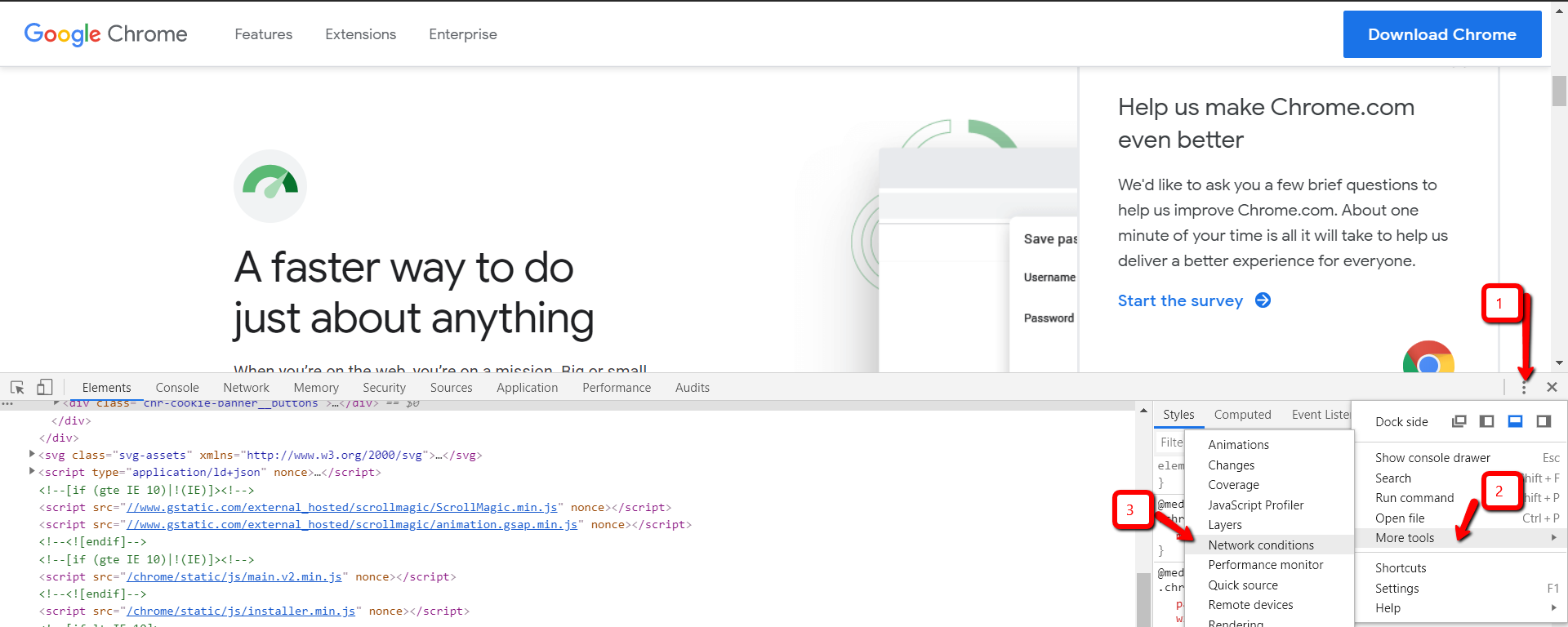Open the Enterprise nav link

[x=463, y=34]
